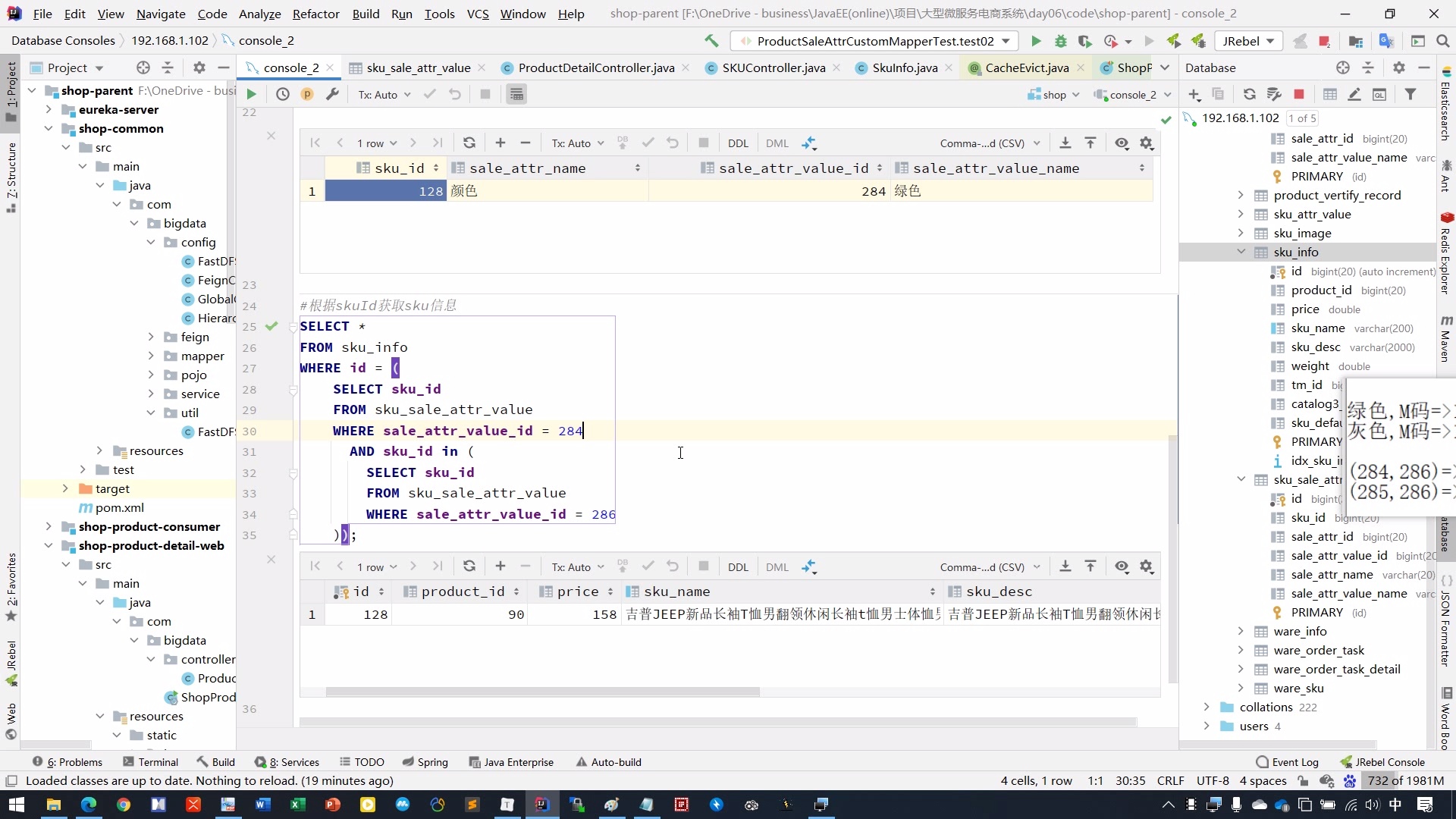Click export data download icon in top result
1456x819 pixels.
(1065, 143)
